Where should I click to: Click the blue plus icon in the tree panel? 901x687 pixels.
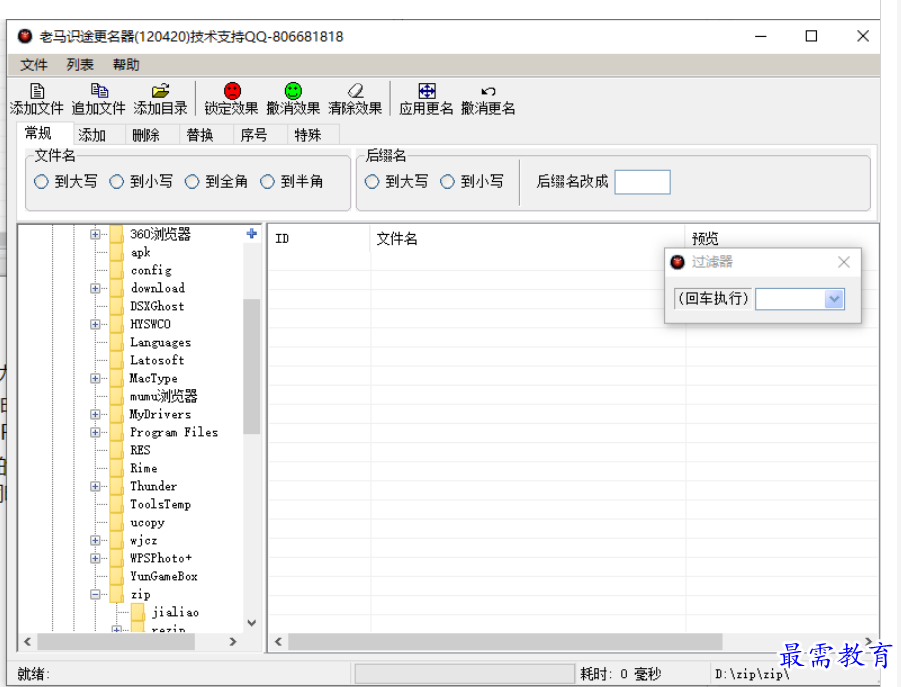pyautogui.click(x=252, y=233)
